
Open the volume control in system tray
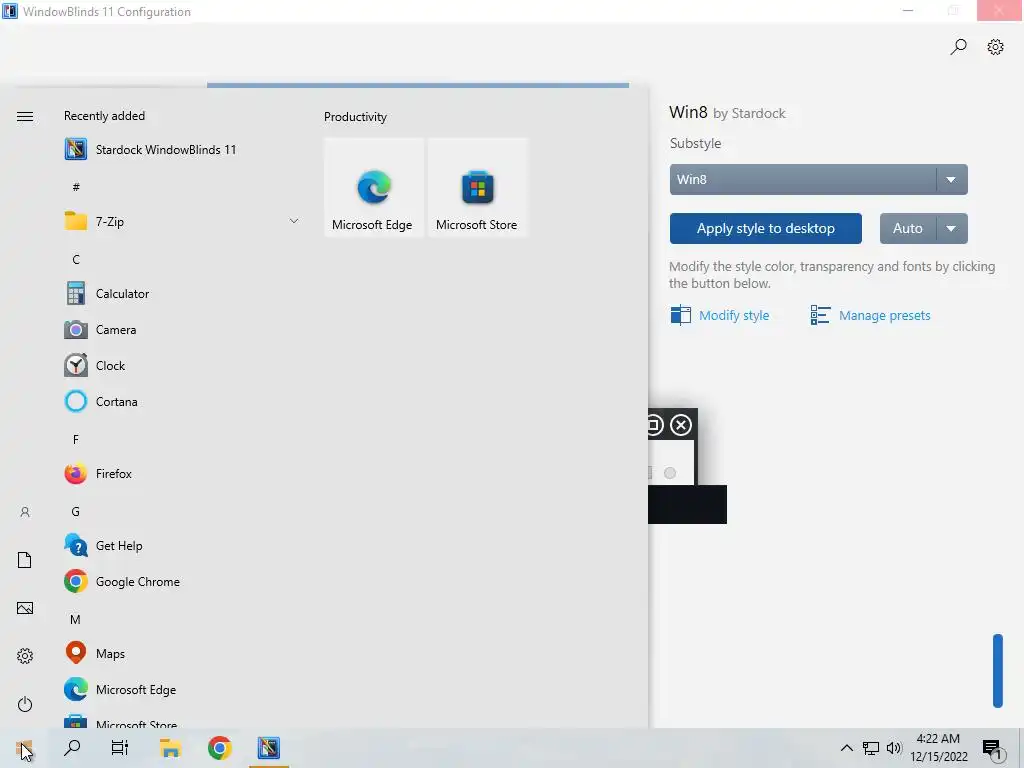[x=894, y=748]
